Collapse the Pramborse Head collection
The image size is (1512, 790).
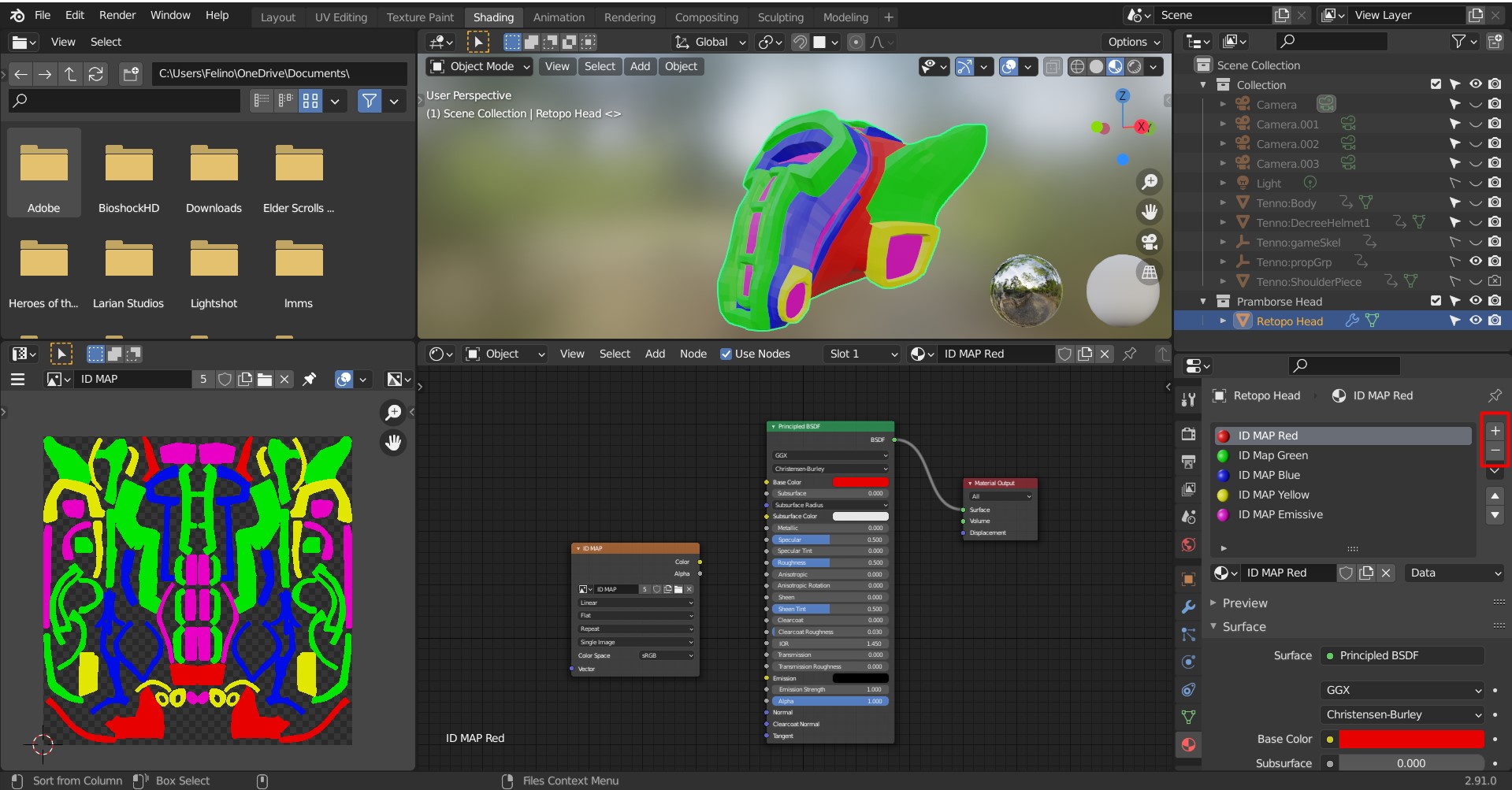click(1203, 302)
